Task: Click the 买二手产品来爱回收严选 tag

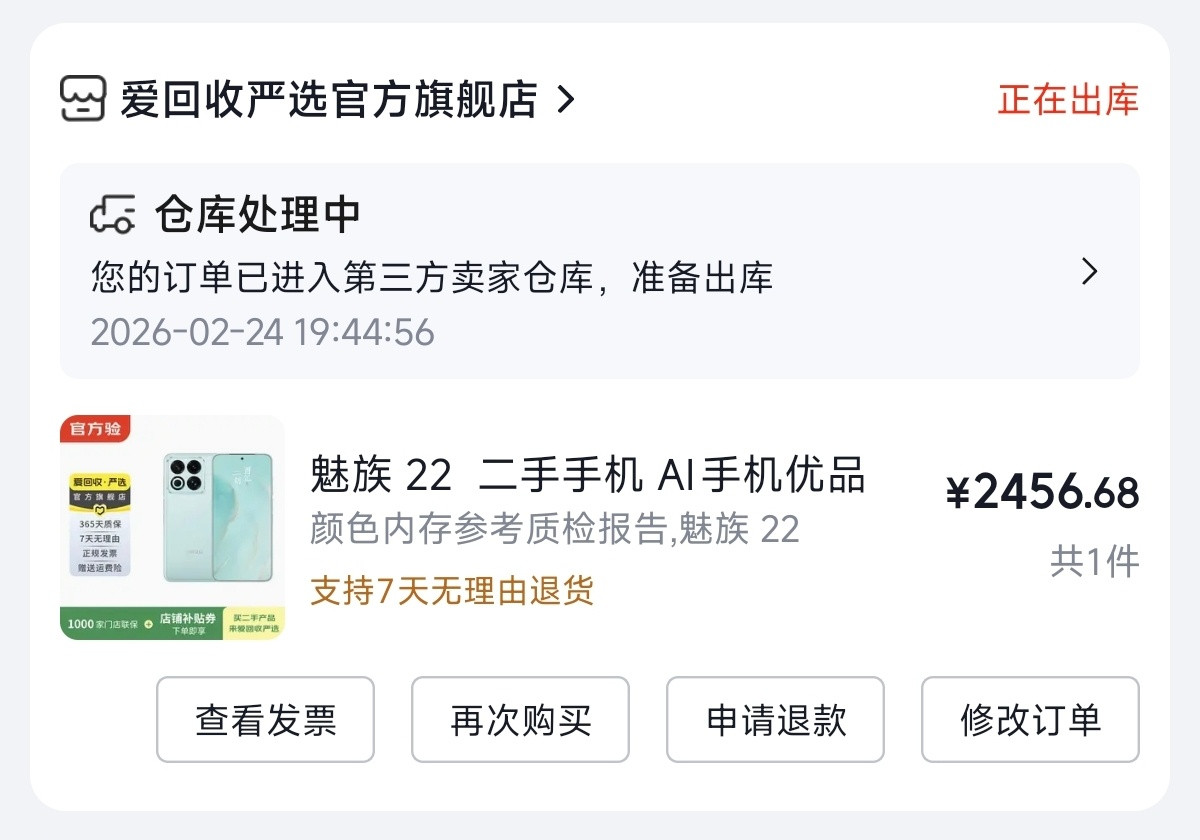Action: coord(257,623)
